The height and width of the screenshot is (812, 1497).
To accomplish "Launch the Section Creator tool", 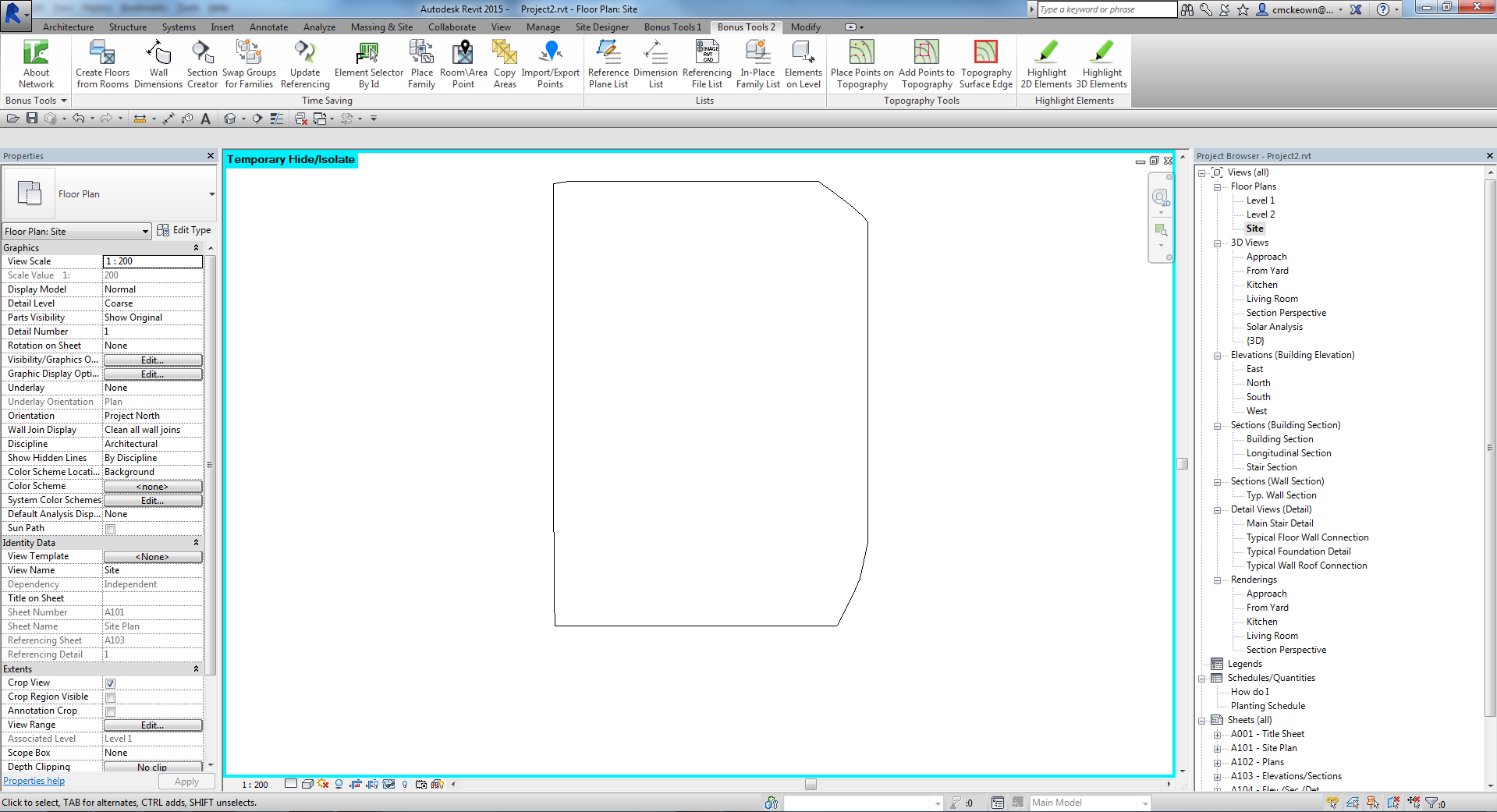I will [202, 63].
